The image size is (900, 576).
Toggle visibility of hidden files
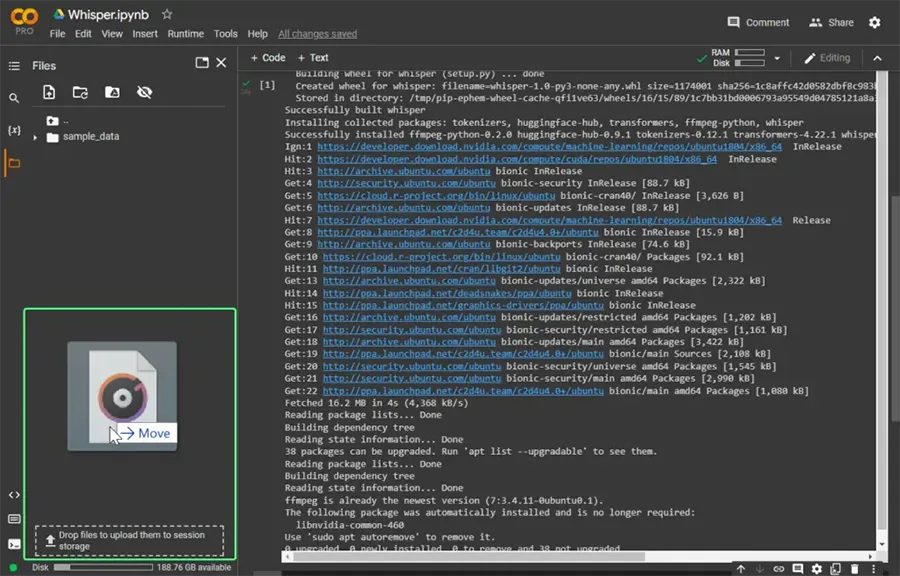pos(145,92)
